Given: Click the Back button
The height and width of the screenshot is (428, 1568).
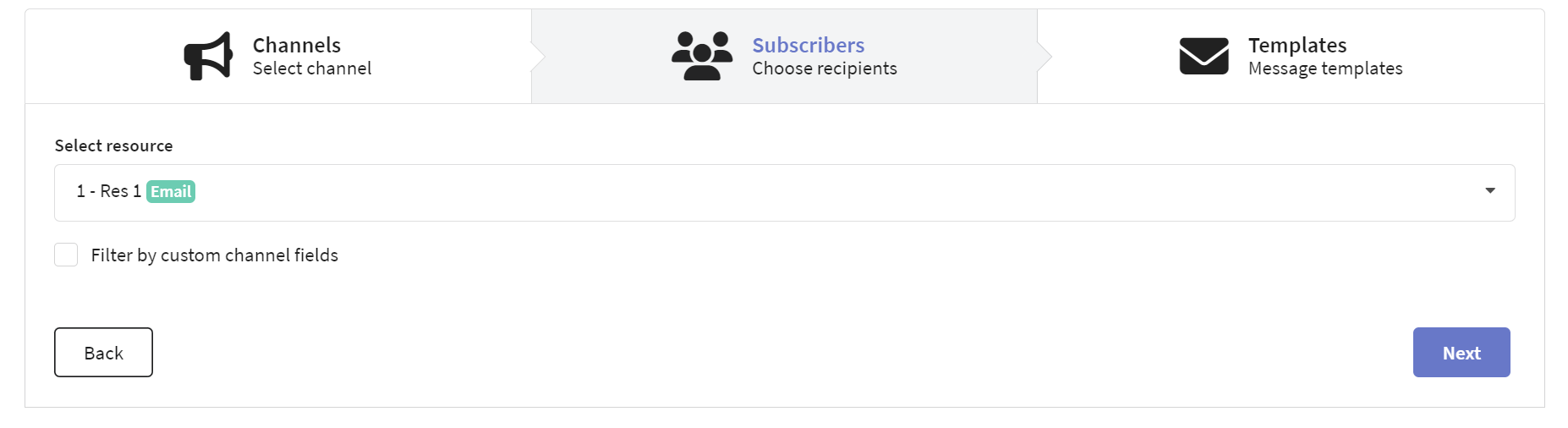Looking at the screenshot, I should pyautogui.click(x=103, y=353).
